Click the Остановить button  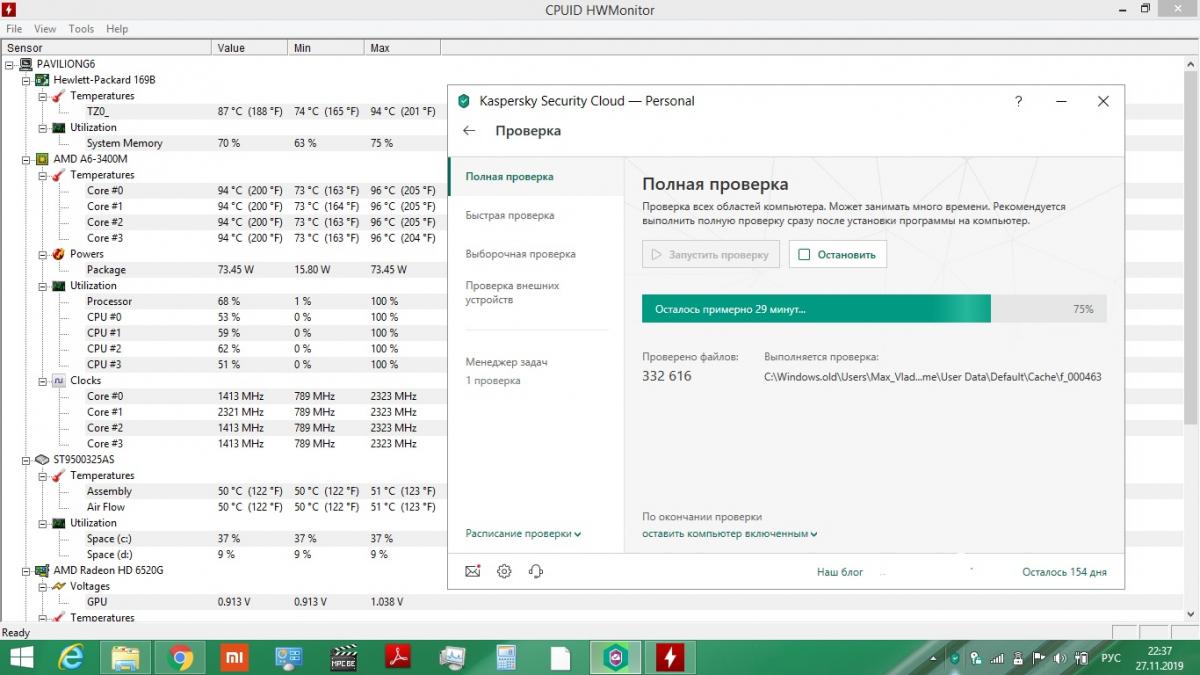pos(838,254)
